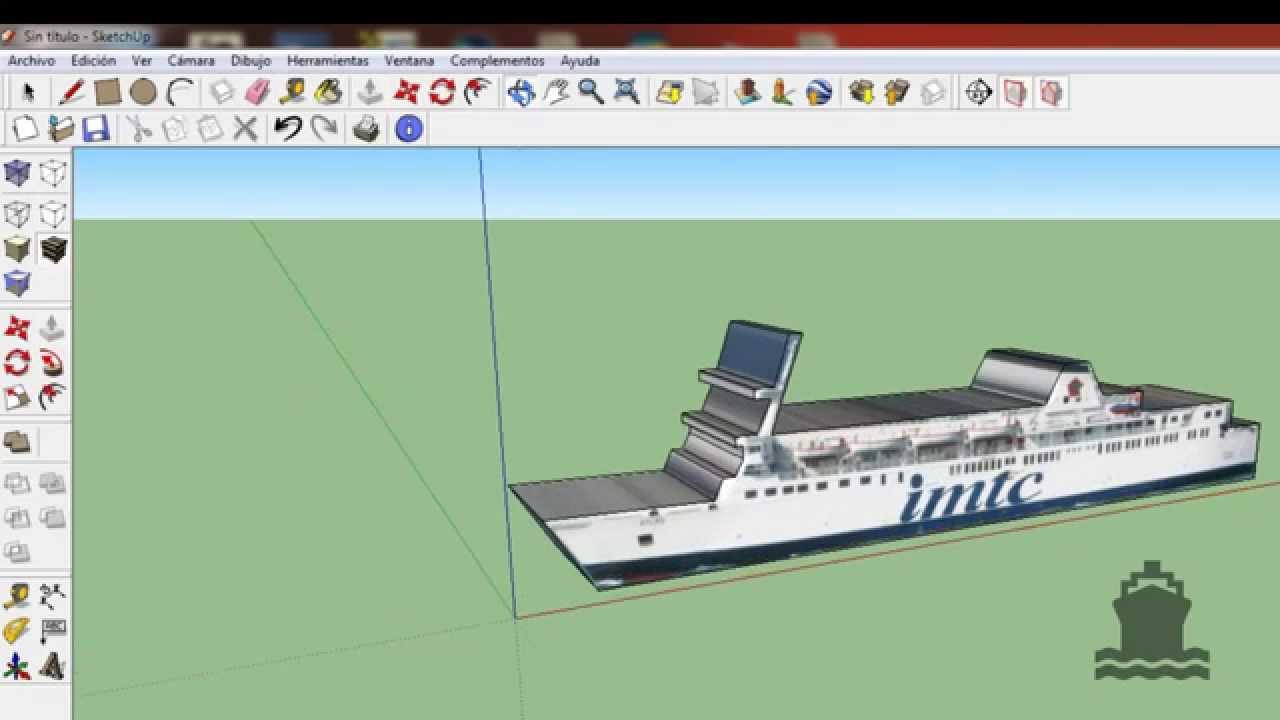
Task: Print the model with printer icon
Action: (x=367, y=128)
